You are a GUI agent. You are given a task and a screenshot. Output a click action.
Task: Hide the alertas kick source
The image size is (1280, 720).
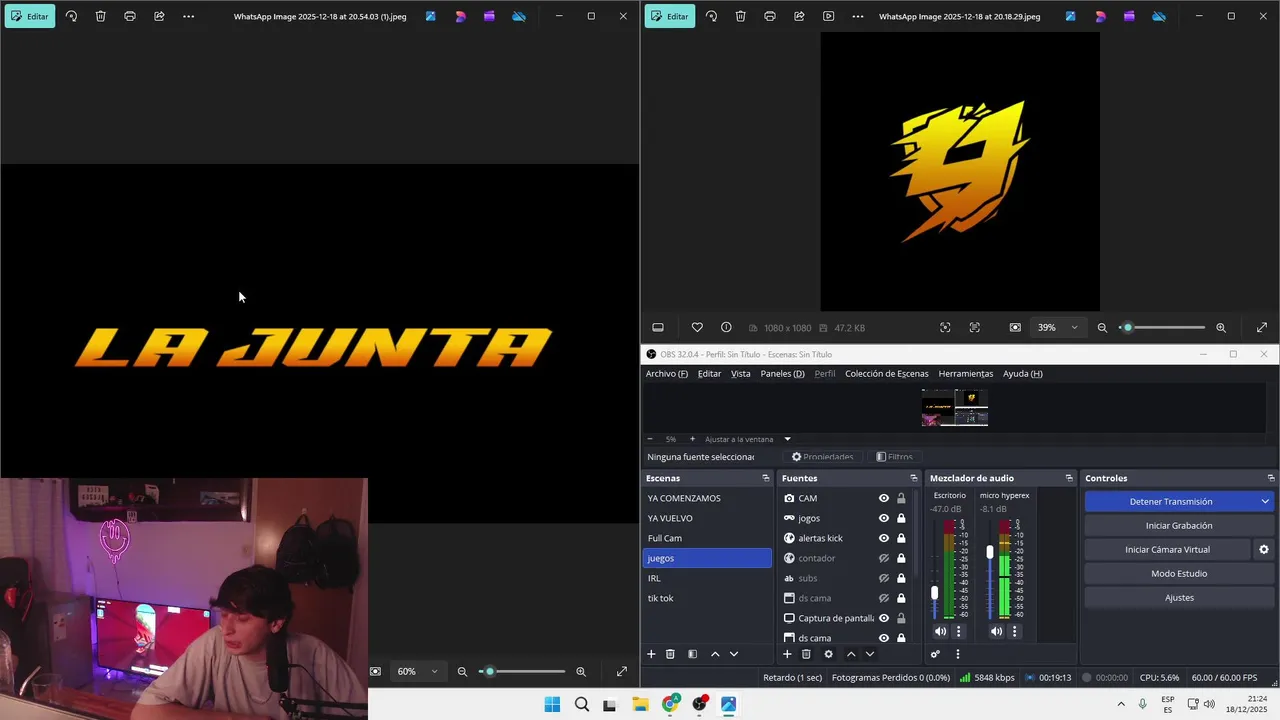coord(884,538)
